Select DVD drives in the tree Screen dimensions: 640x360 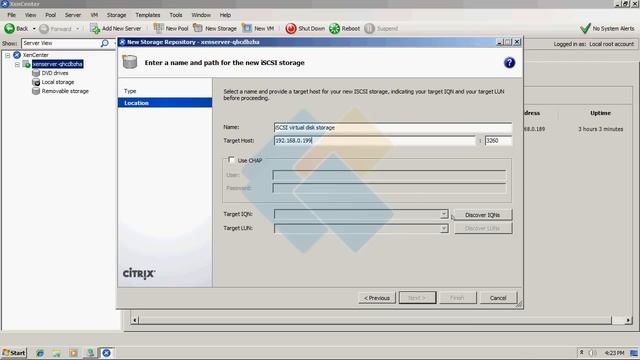55,73
